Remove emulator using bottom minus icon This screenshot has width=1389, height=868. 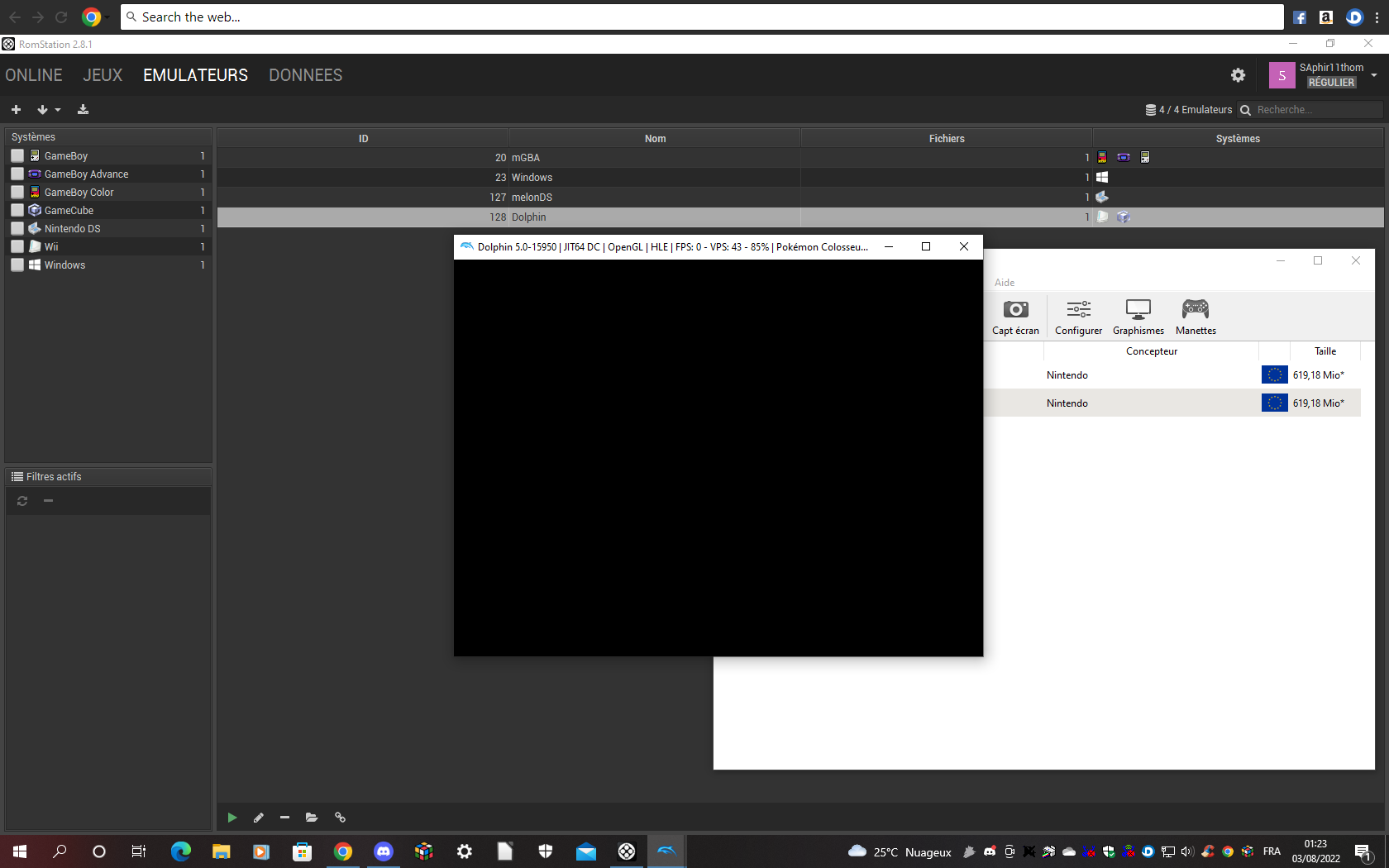point(284,818)
